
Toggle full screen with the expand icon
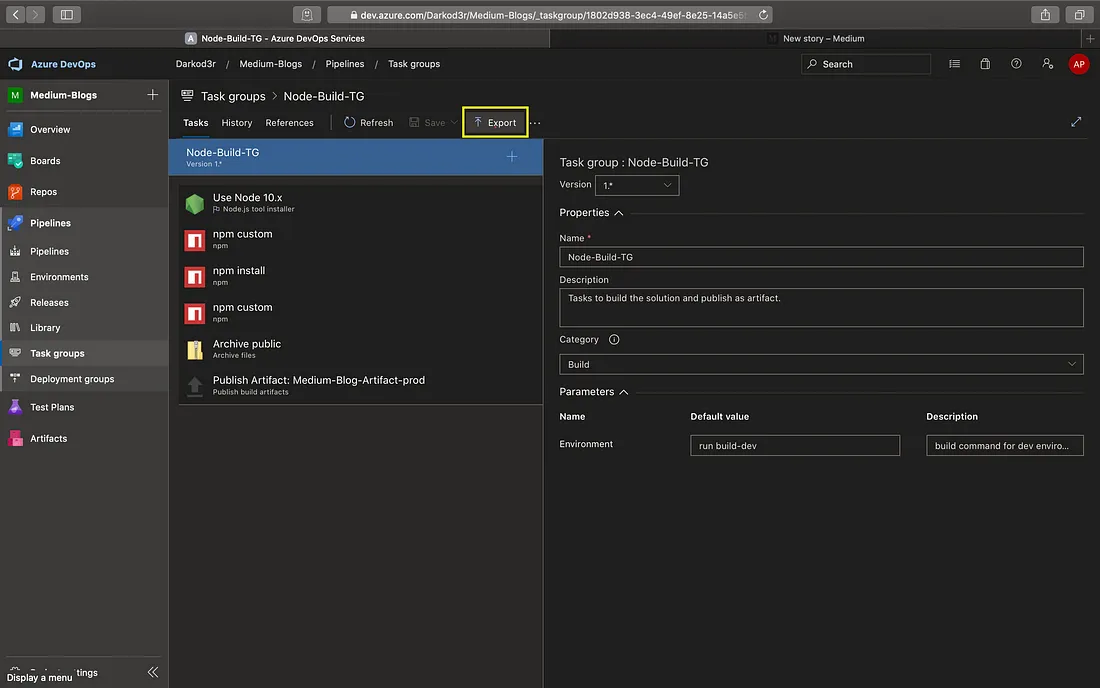tap(1075, 122)
